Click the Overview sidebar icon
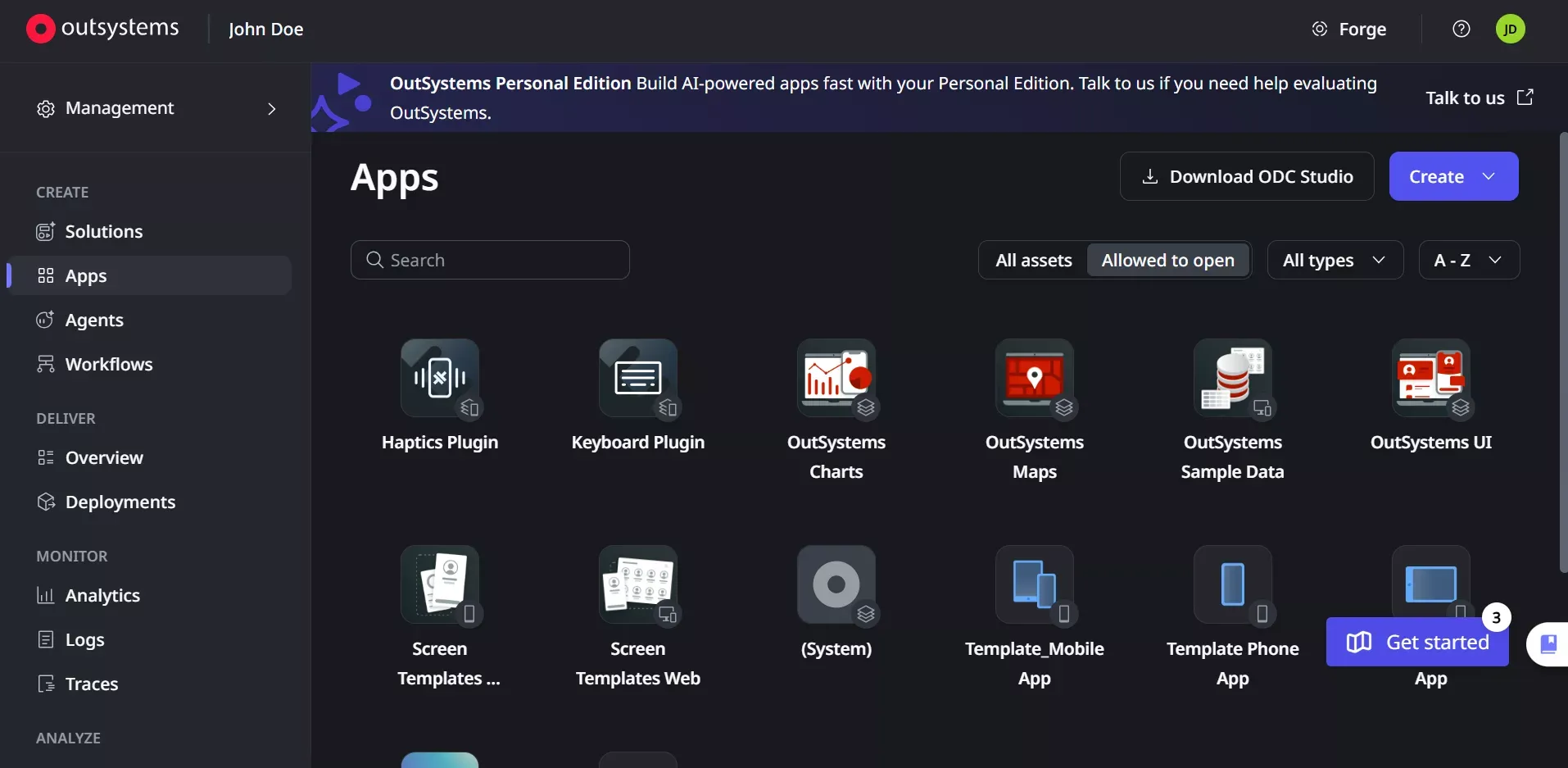This screenshot has height=768, width=1568. (x=46, y=457)
